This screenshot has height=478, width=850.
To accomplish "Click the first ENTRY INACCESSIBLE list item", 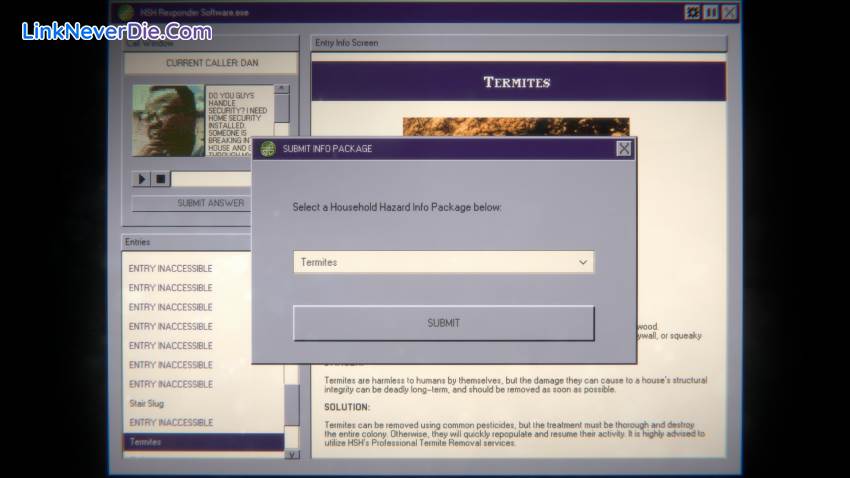I will [170, 269].
